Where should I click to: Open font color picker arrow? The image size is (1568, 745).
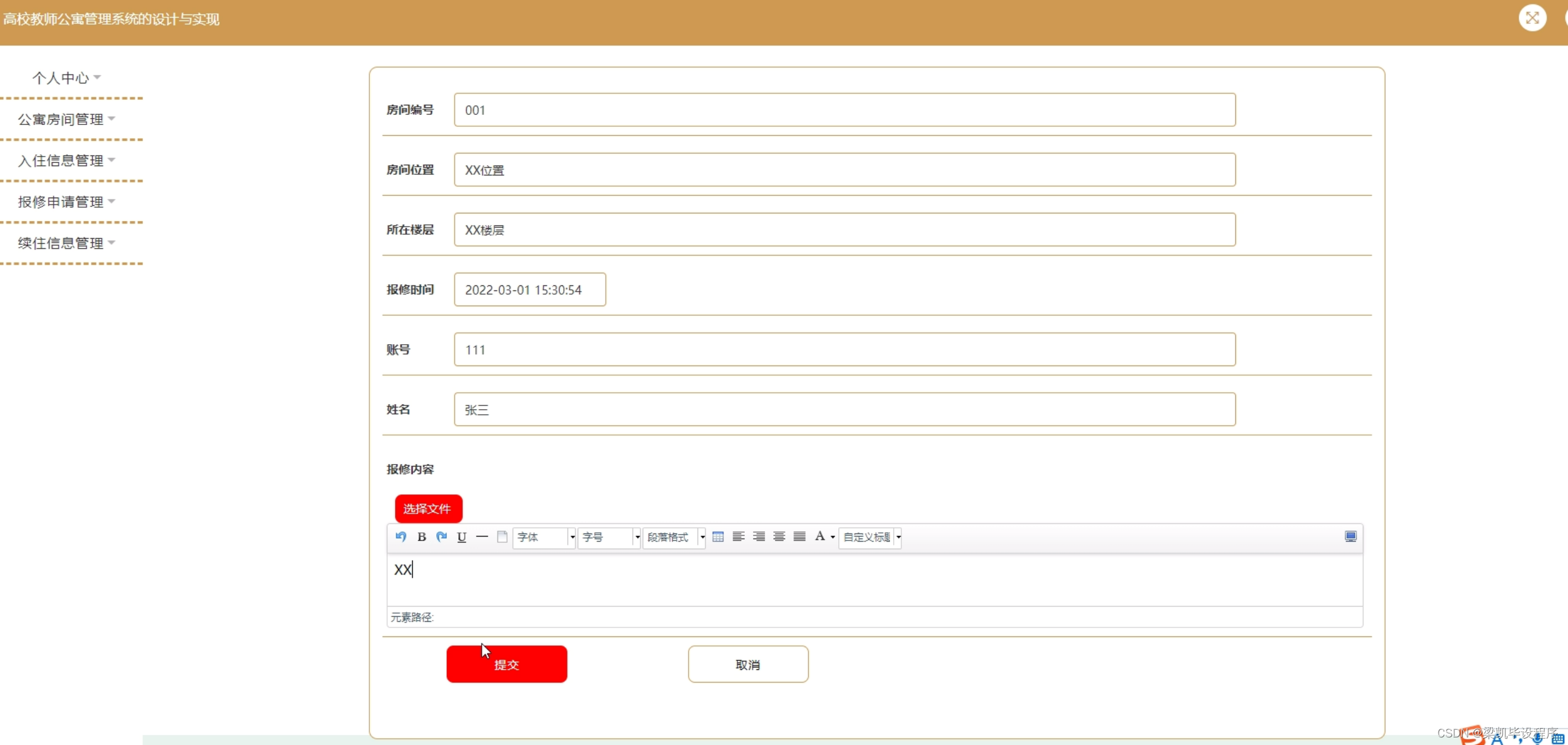click(x=833, y=537)
